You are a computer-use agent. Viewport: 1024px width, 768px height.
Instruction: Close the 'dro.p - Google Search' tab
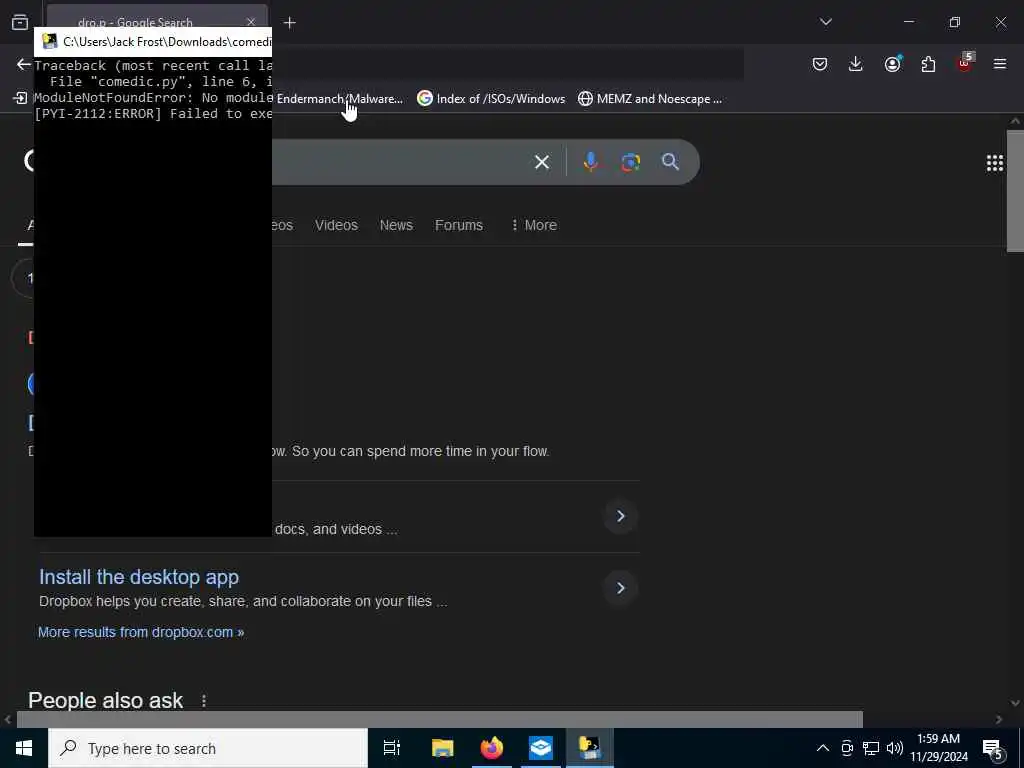click(x=251, y=22)
